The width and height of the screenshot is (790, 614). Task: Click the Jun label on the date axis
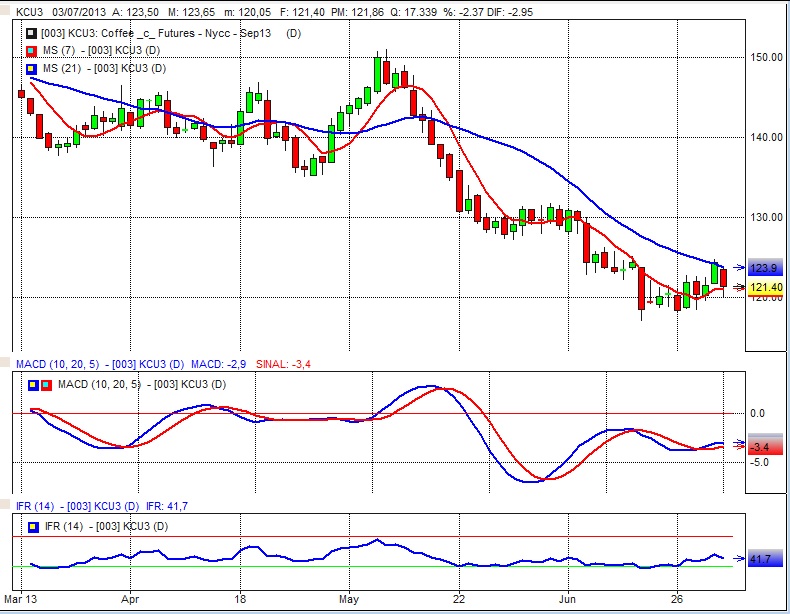tap(565, 601)
